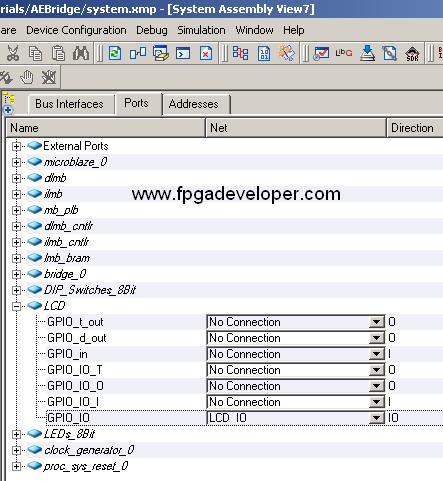The image size is (443, 481).
Task: Open the Device Configuration menu
Action: point(76,30)
